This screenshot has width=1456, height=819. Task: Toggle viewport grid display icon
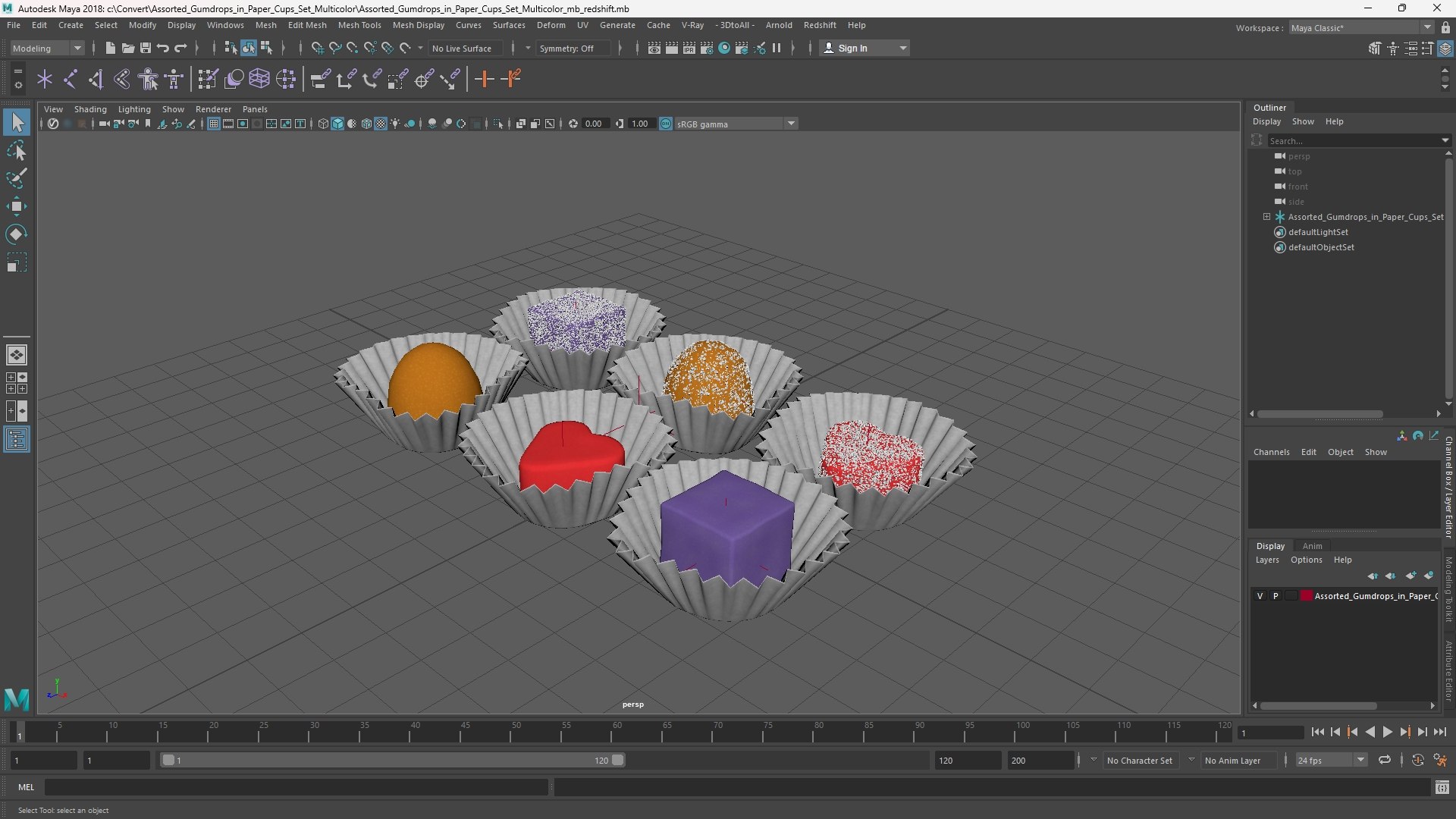(214, 124)
